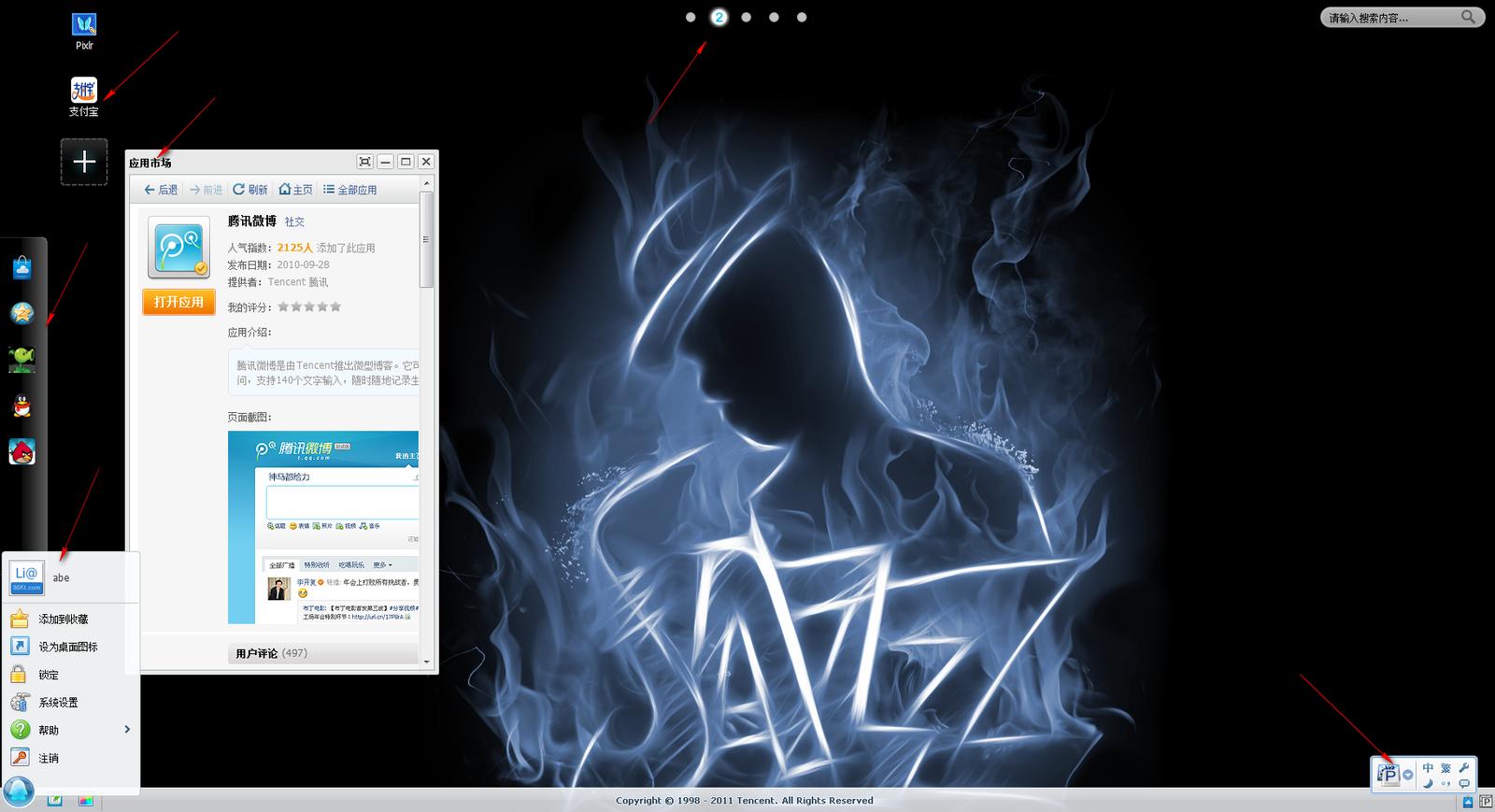
Task: Add a new app with the plus tile
Action: (84, 162)
